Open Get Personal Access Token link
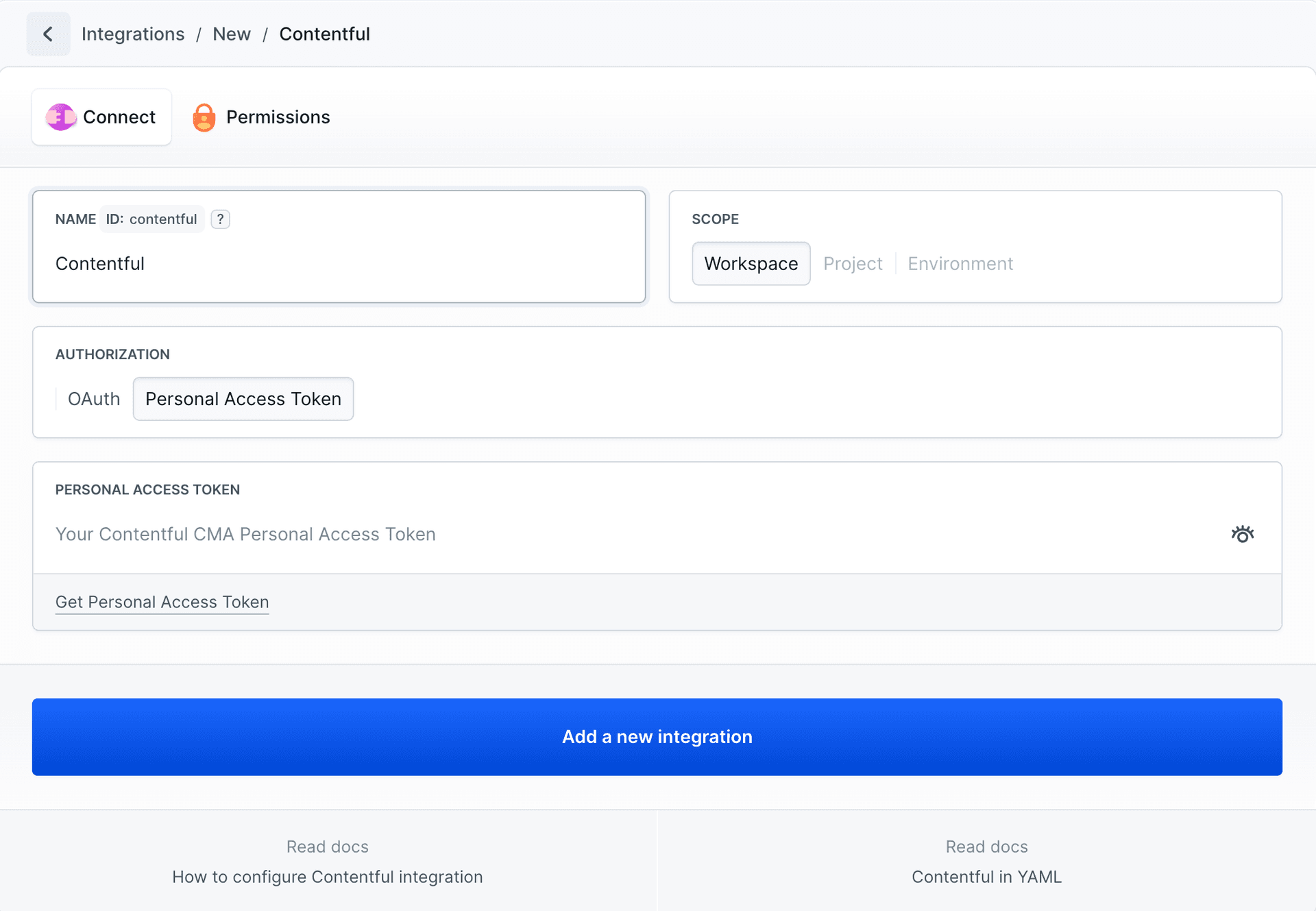Viewport: 1316px width, 911px height. pos(162,602)
